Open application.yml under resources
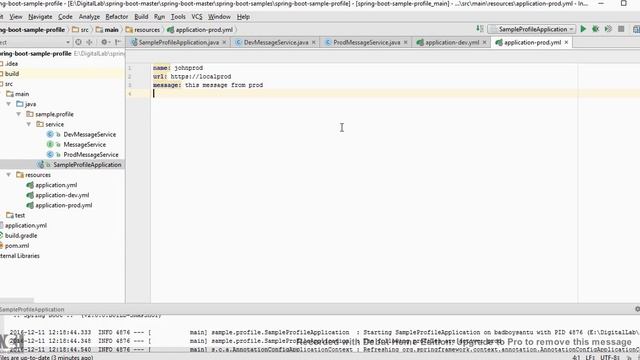Screen dimensions: 640x360 click(56, 185)
